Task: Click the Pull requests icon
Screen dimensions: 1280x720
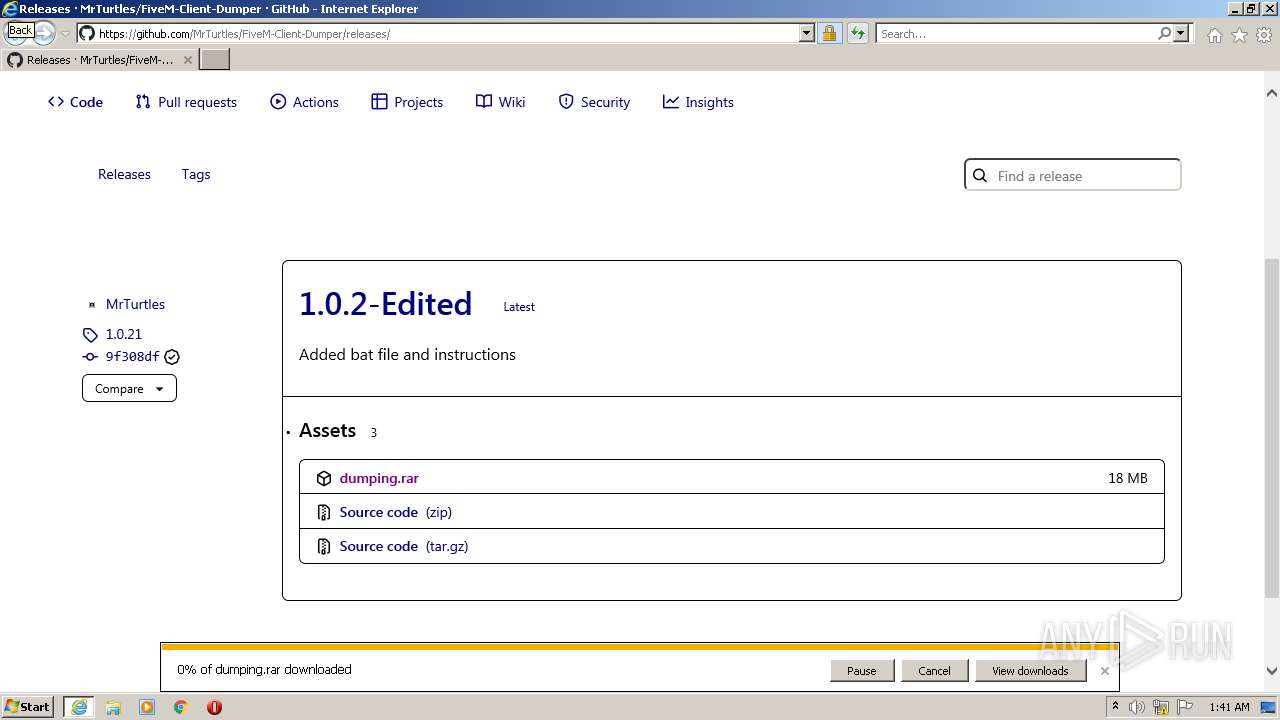Action: (x=143, y=102)
